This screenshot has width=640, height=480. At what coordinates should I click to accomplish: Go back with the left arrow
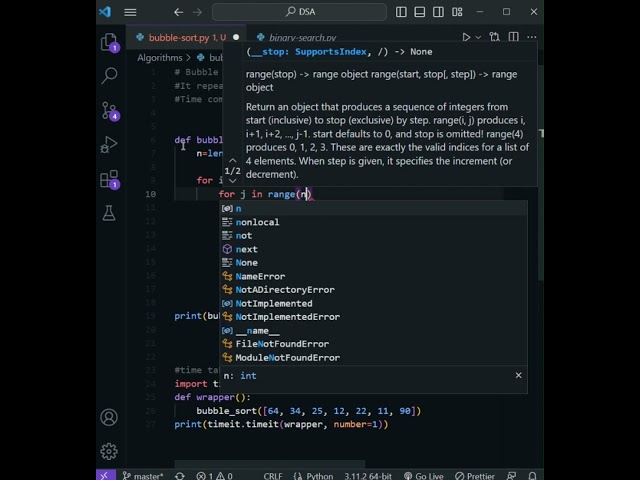[x=178, y=12]
